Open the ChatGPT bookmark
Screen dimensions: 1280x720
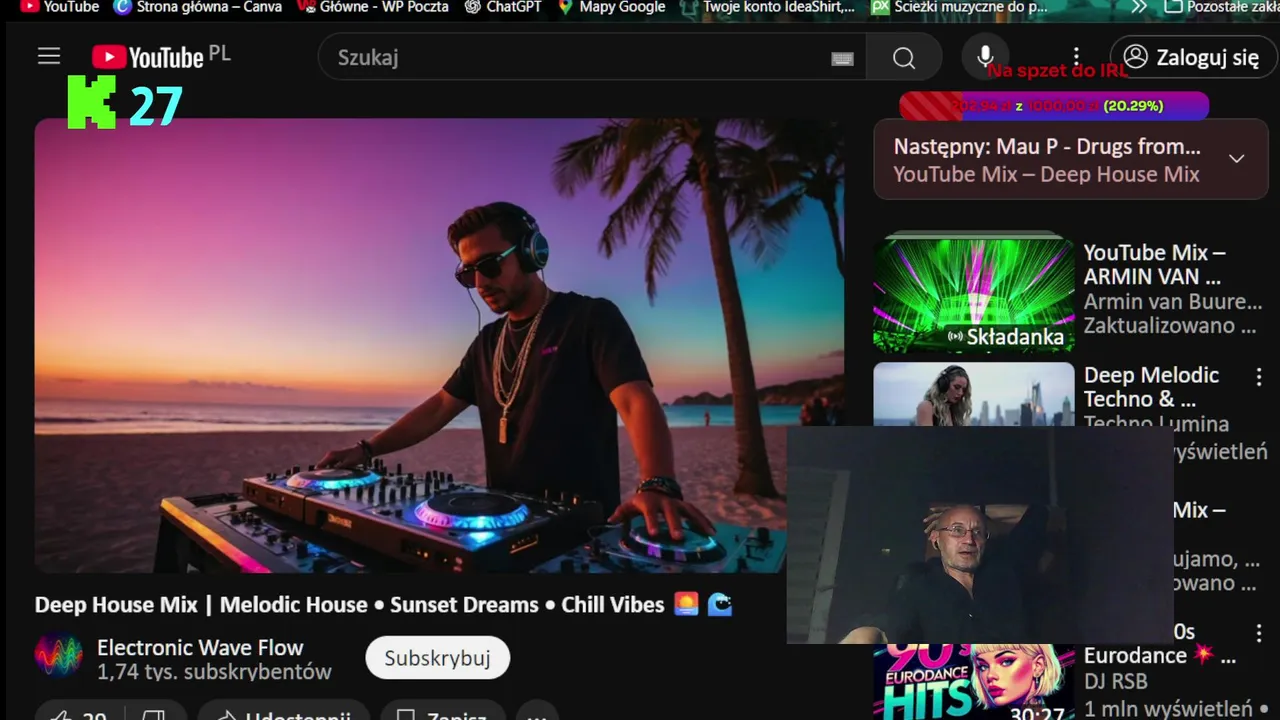point(503,7)
